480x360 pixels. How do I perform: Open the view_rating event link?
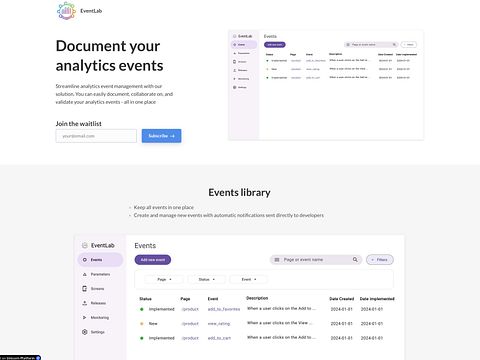tap(219, 324)
